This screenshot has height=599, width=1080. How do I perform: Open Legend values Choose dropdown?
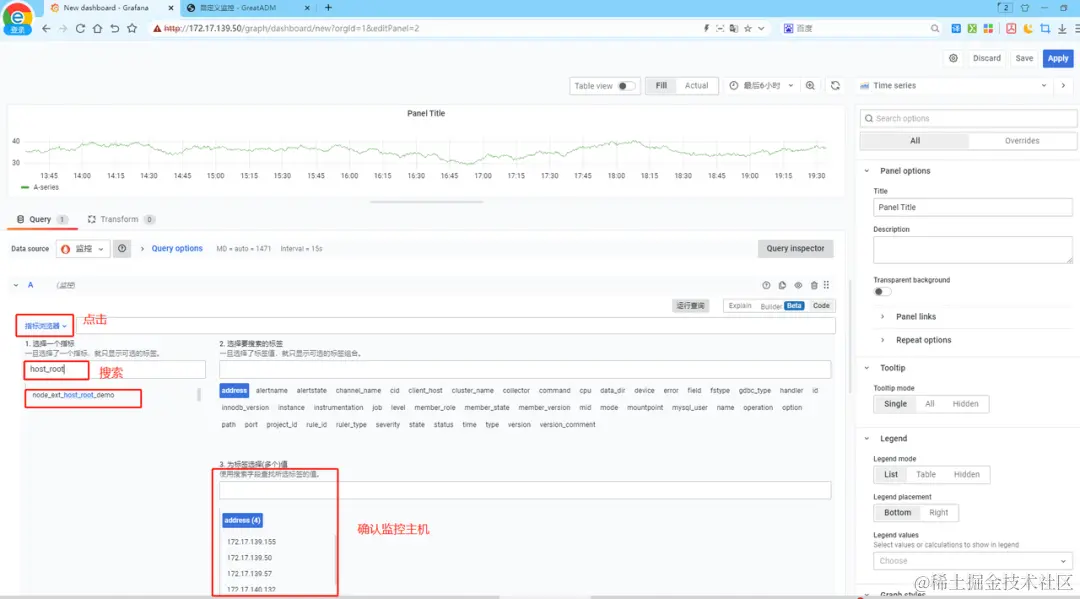[973, 561]
